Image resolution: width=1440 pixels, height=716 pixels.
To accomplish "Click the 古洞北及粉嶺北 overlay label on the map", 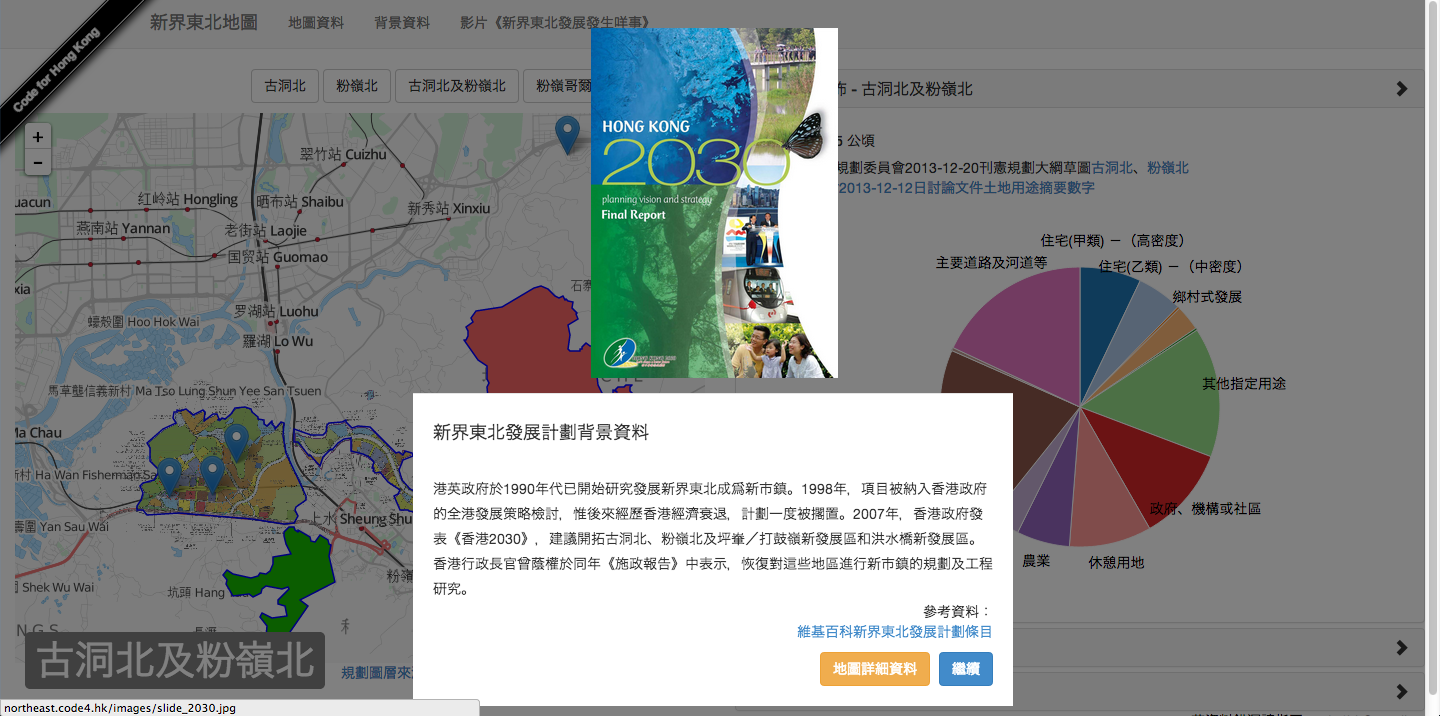I will coord(175,660).
